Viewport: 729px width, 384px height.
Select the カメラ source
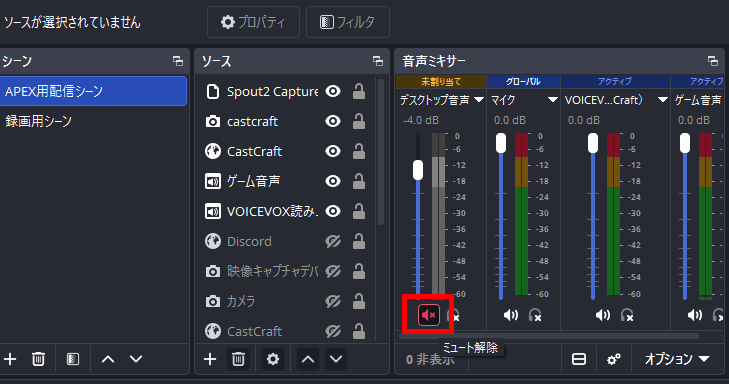(241, 301)
